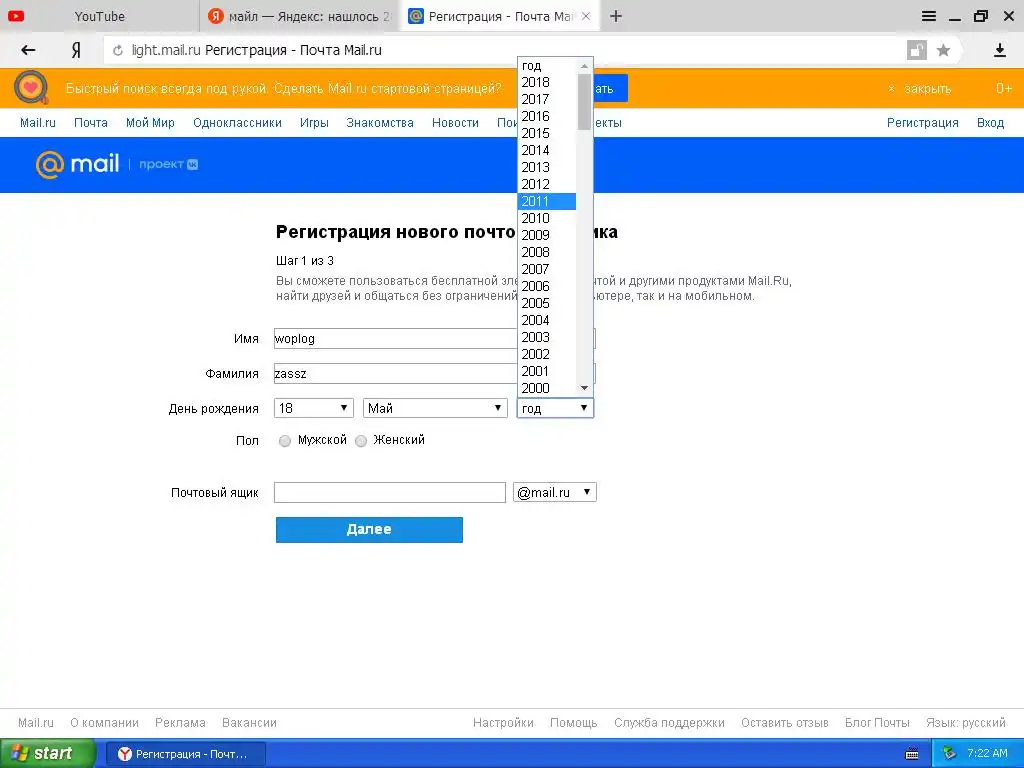Image resolution: width=1024 pixels, height=768 pixels.
Task: Click the browser back arrow
Action: coord(28,50)
